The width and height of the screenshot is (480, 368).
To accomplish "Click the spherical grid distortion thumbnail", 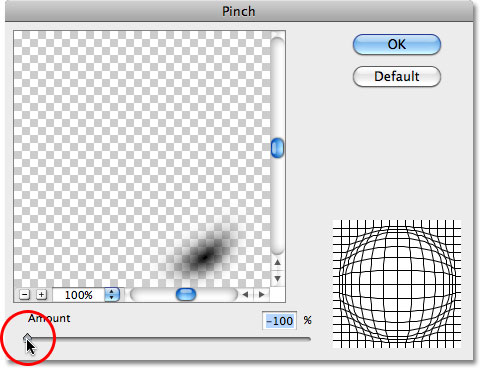I will click(x=397, y=284).
